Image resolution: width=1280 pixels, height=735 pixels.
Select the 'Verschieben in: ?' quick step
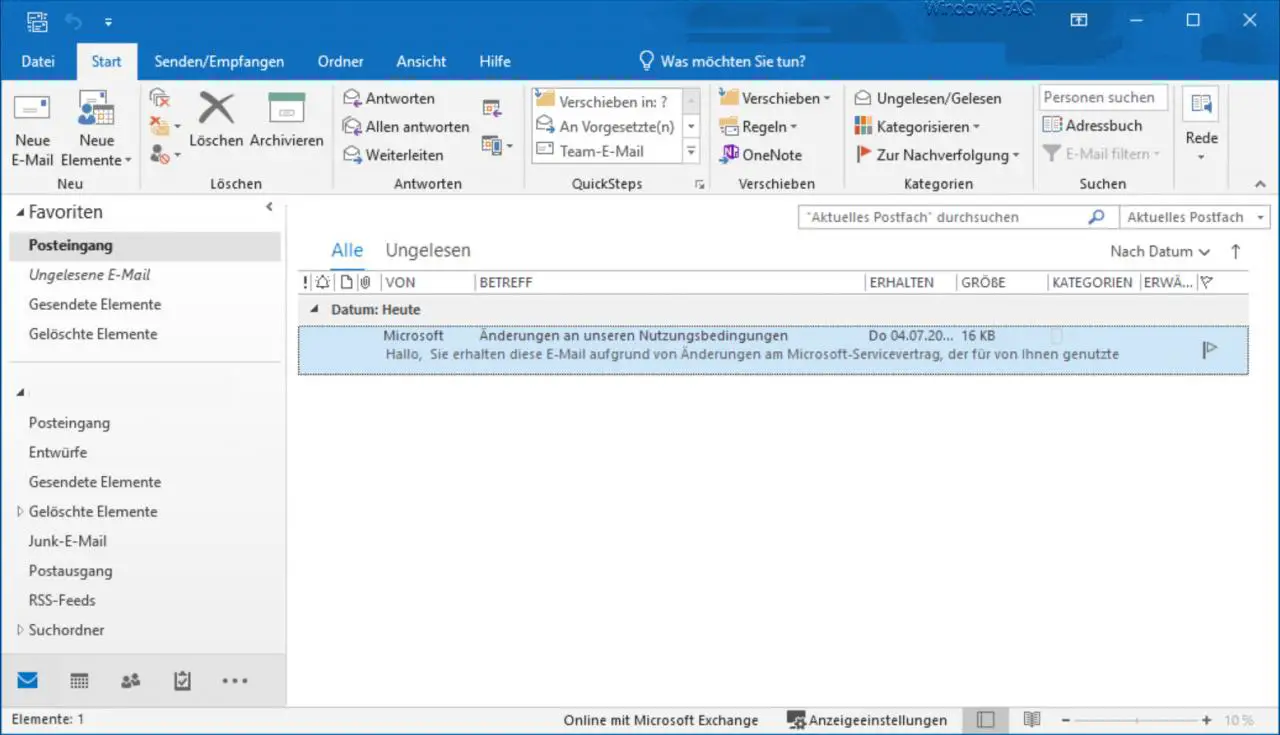607,101
